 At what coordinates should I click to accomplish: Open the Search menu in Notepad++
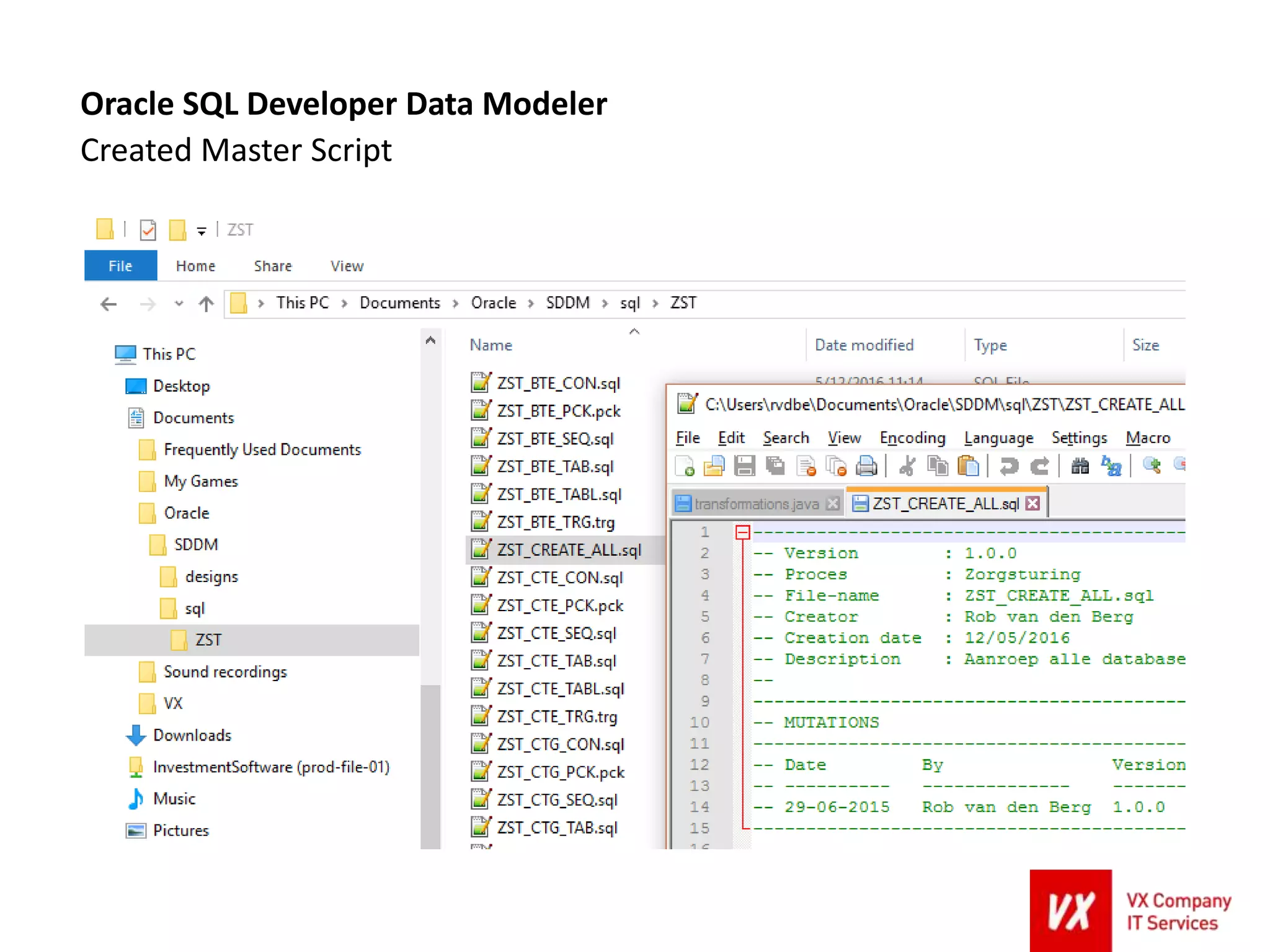click(x=786, y=438)
